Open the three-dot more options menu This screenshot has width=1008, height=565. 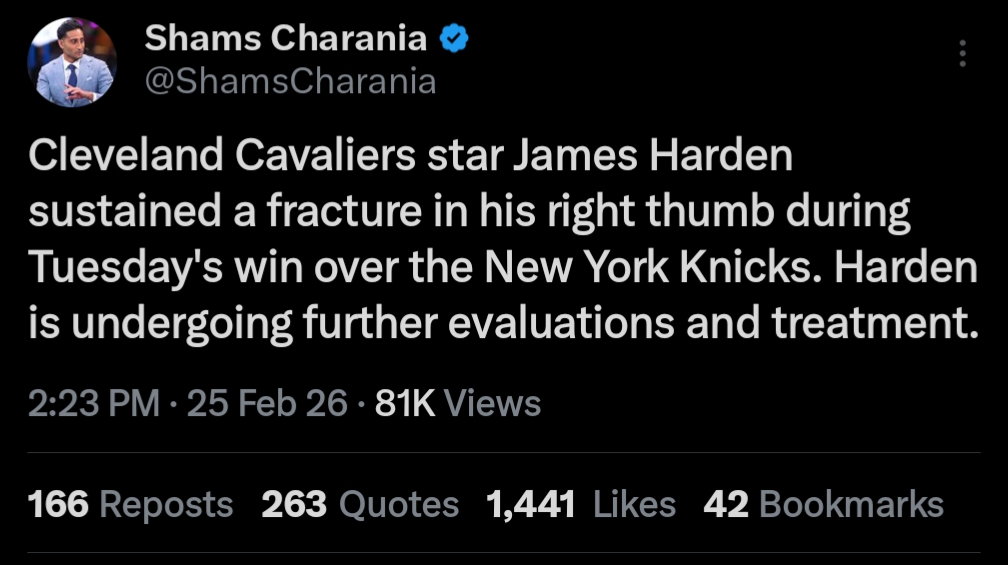click(962, 54)
